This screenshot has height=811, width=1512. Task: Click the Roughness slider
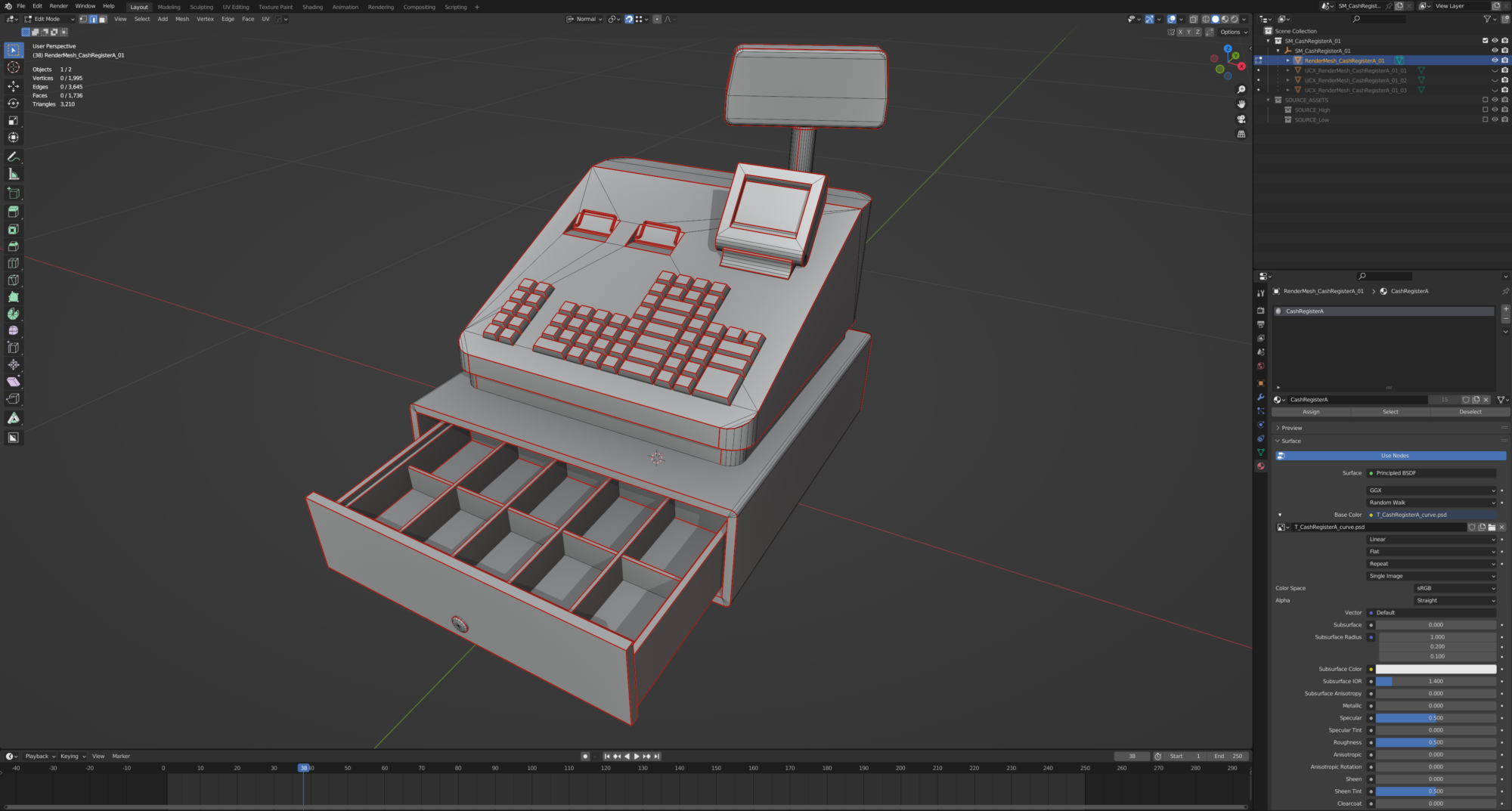(x=1436, y=742)
